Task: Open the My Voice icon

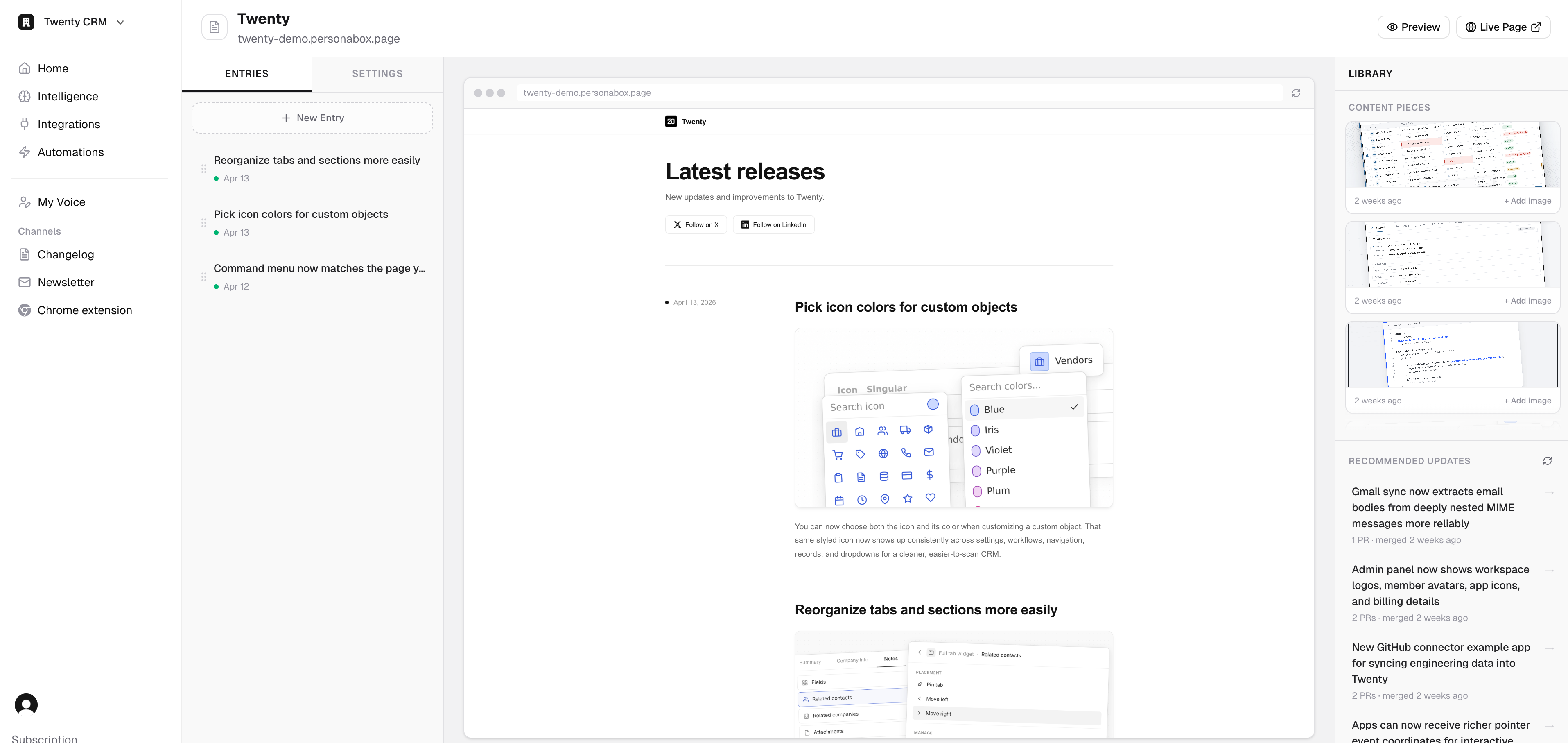Action: point(24,202)
